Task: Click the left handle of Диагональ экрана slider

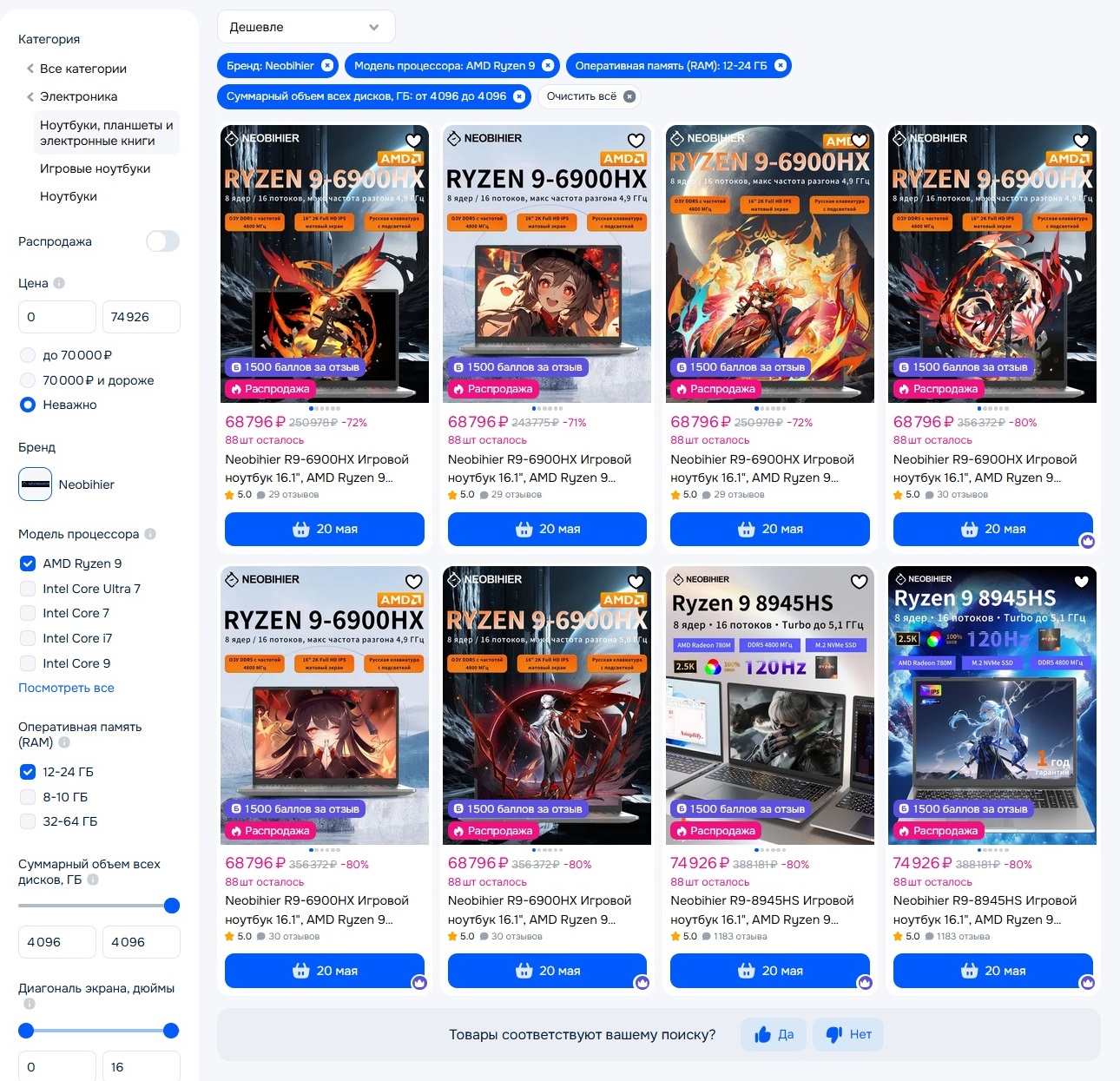Action: (x=26, y=1031)
